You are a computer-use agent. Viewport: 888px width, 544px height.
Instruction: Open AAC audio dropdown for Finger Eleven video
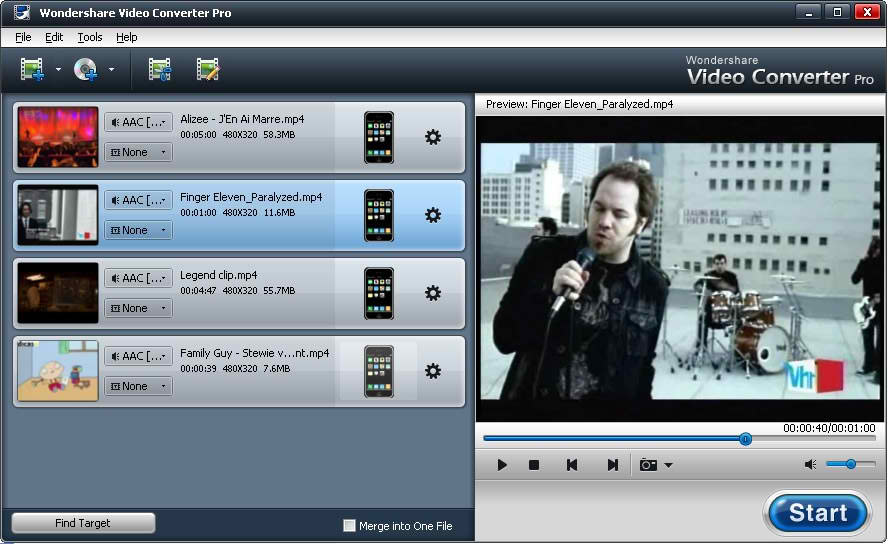point(138,200)
